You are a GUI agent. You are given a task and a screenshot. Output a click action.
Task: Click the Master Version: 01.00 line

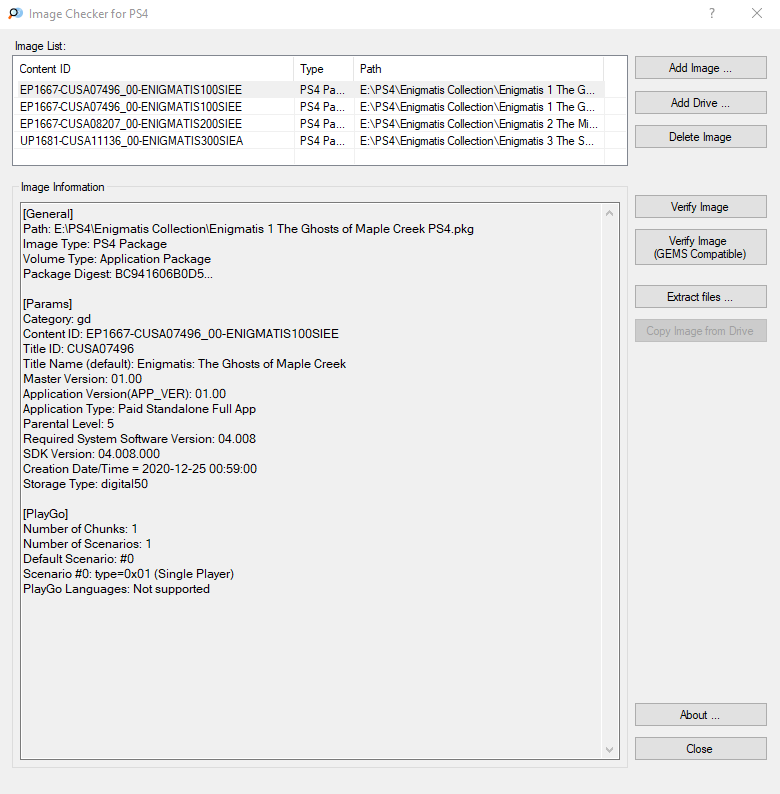pyautogui.click(x=83, y=379)
